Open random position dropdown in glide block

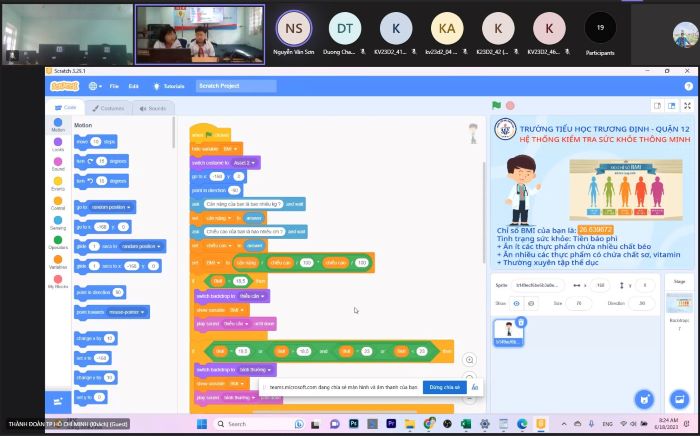141,246
